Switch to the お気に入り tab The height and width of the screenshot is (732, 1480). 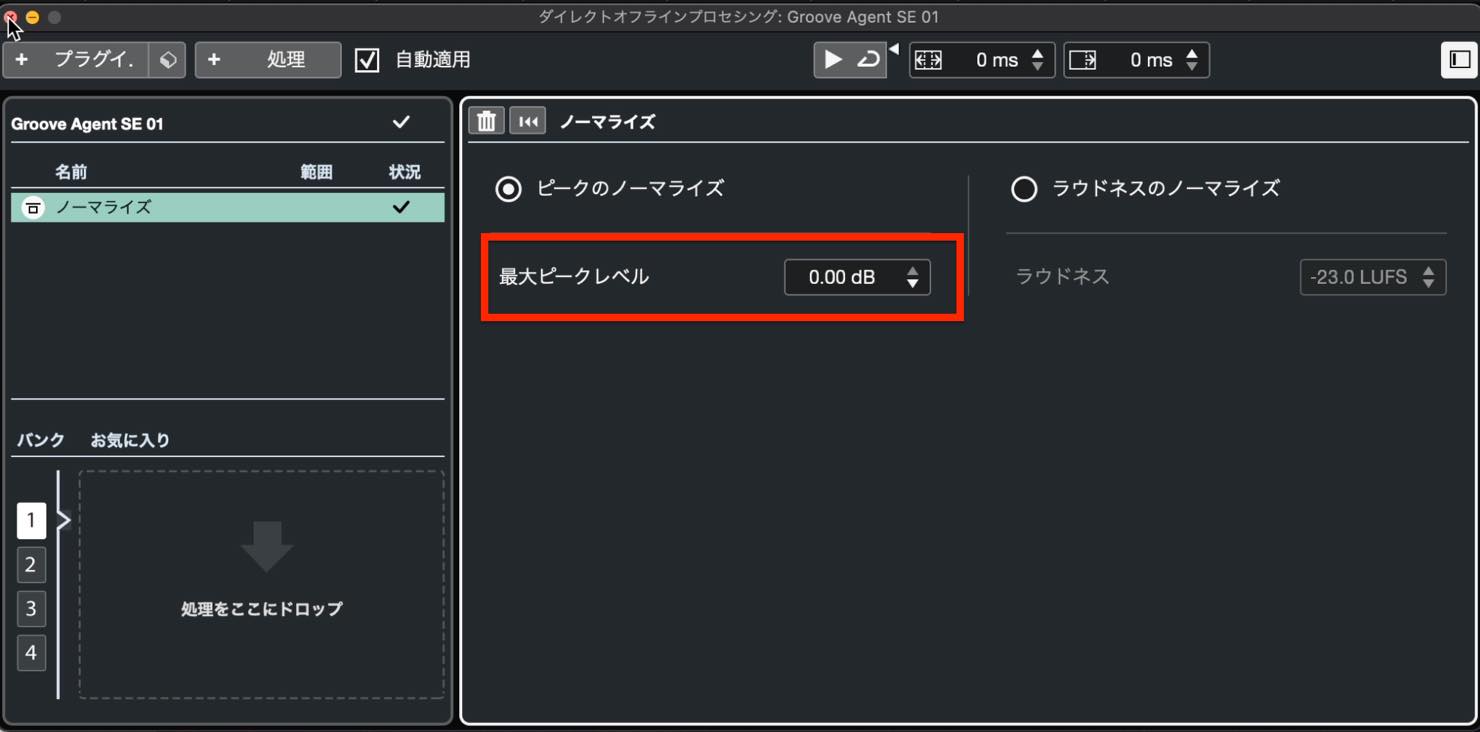click(130, 440)
